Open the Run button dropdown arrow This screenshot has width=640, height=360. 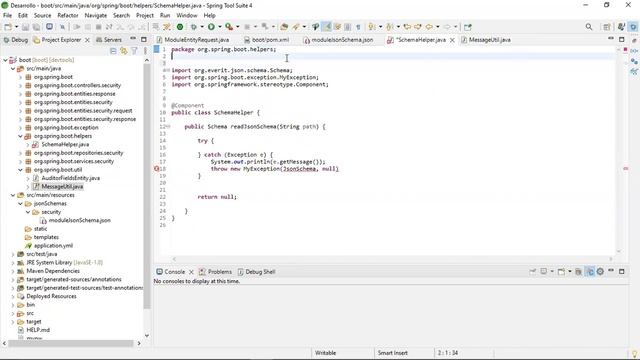(220, 27)
